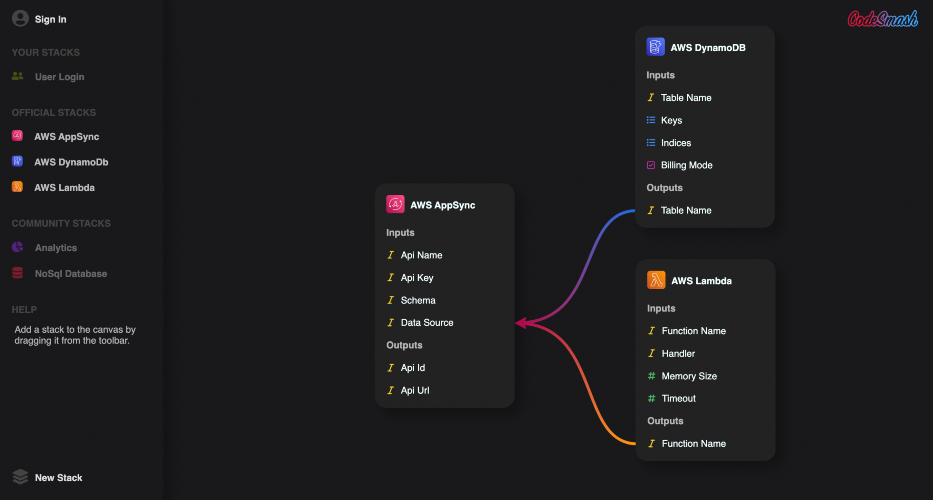Select the Api Name input
933x500 pixels.
[x=421, y=255]
